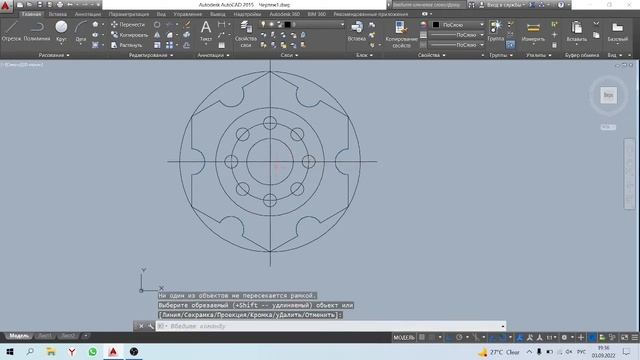Expand the Блок panel
This screenshot has width=640, height=360.
tap(364, 55)
